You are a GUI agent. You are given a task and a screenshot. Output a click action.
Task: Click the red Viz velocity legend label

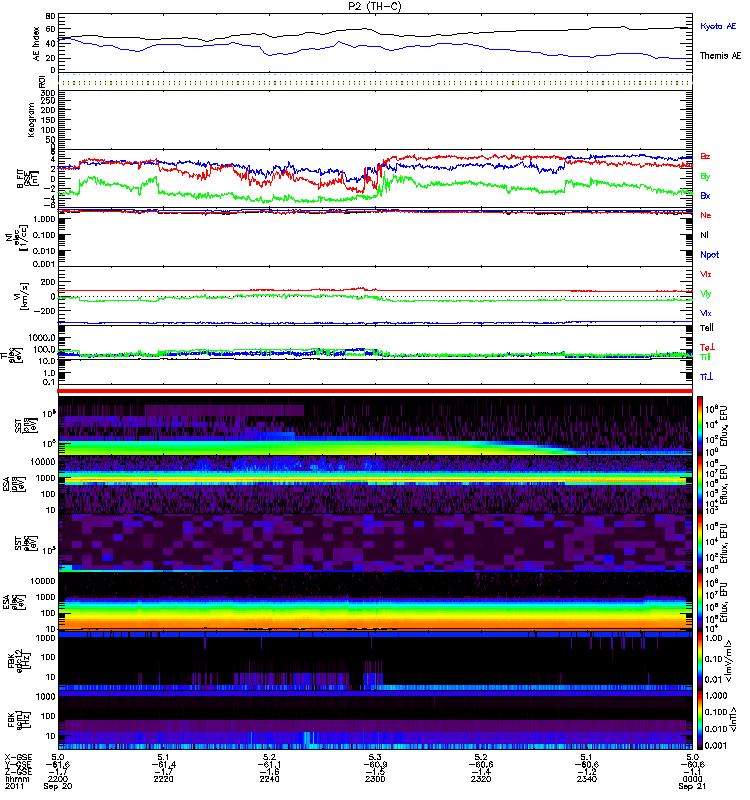pyautogui.click(x=706, y=274)
